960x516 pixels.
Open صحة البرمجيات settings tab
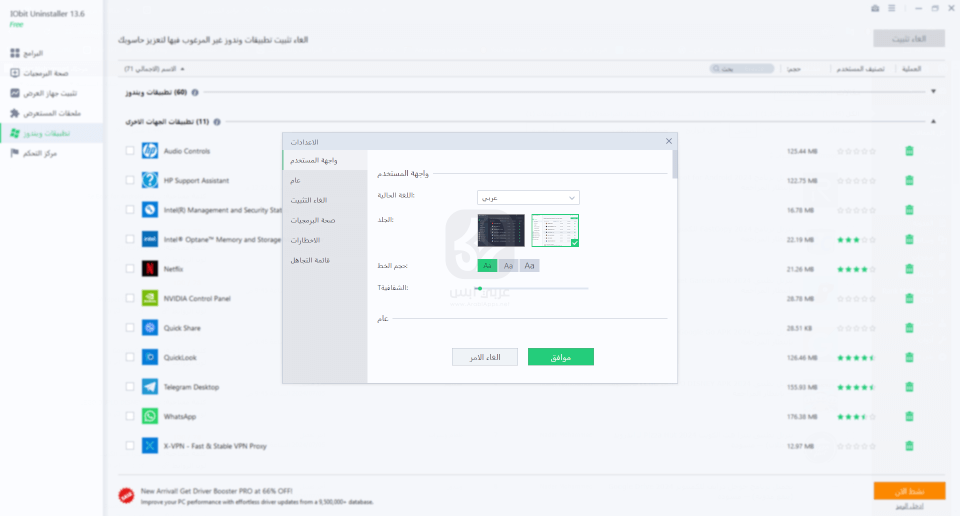point(325,220)
